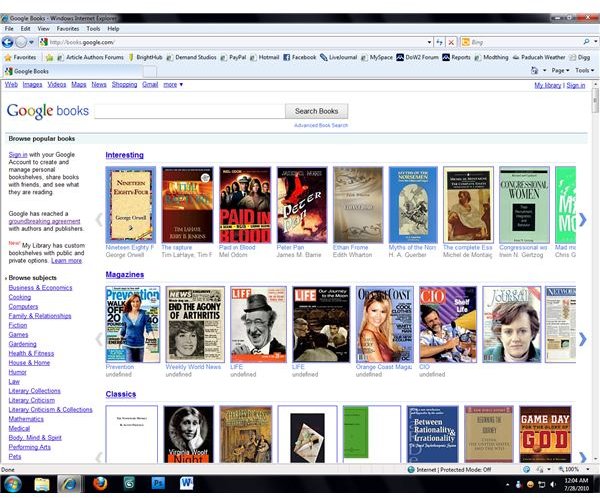Image resolution: width=600 pixels, height=498 pixels.
Task: Open the File menu
Action: [9, 29]
